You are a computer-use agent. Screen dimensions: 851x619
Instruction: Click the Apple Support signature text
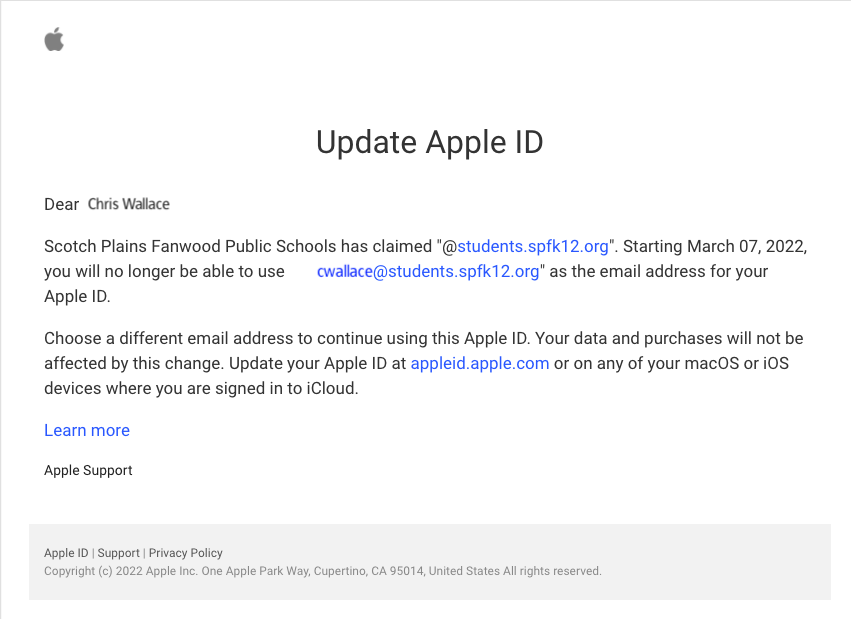point(88,470)
